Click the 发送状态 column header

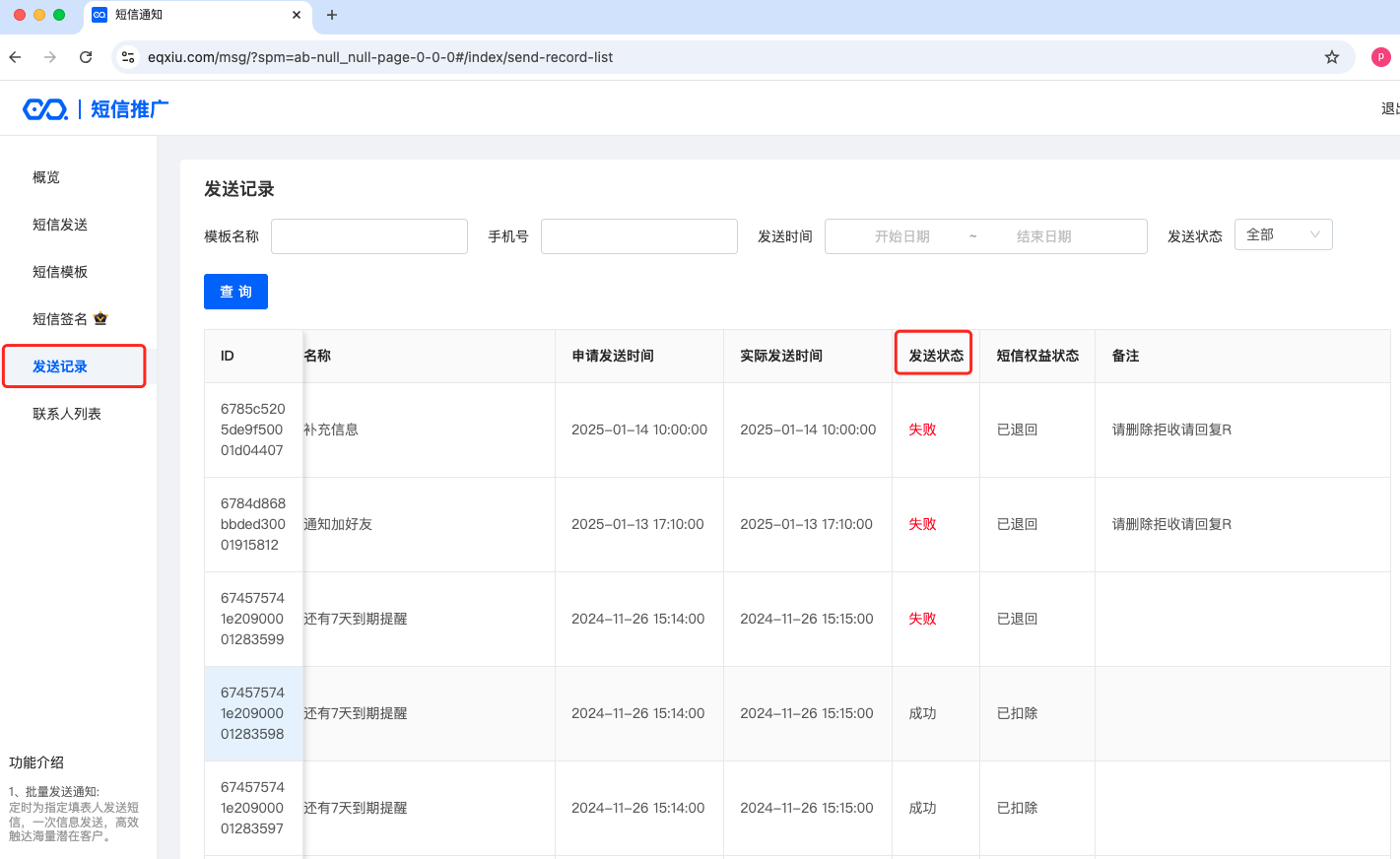point(935,356)
